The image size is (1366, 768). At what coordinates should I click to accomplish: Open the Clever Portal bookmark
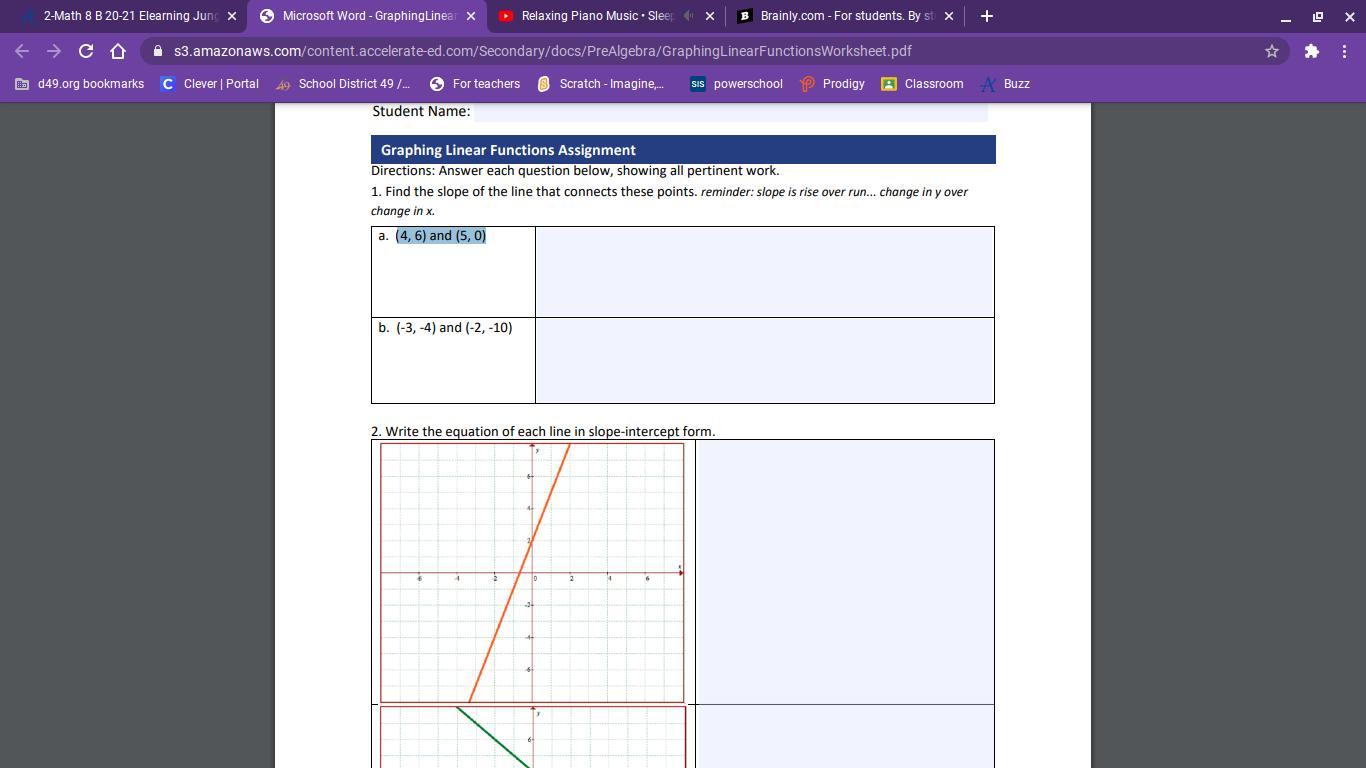tap(210, 84)
